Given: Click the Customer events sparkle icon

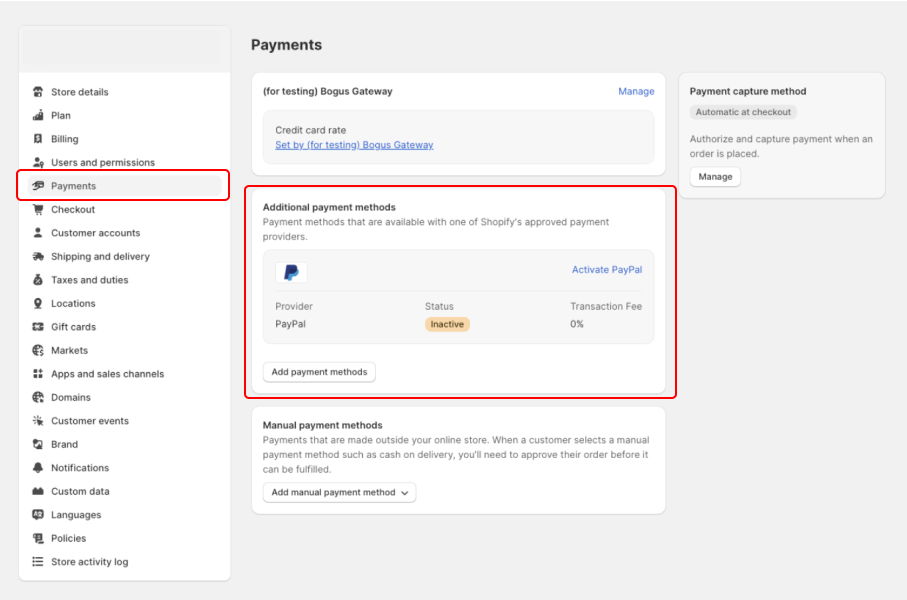Looking at the screenshot, I should pos(38,421).
